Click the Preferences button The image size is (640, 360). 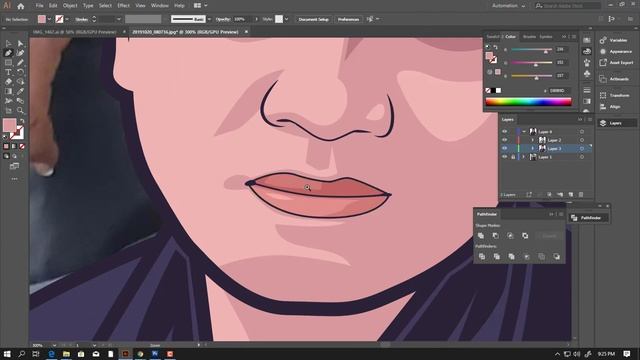coord(348,19)
